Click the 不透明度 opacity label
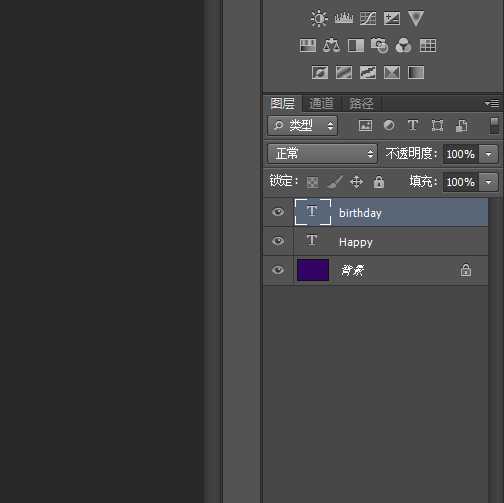 [411, 154]
